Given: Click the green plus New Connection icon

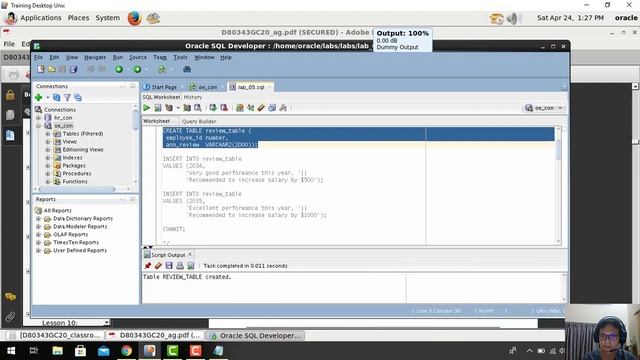Looking at the screenshot, I should point(38,98).
